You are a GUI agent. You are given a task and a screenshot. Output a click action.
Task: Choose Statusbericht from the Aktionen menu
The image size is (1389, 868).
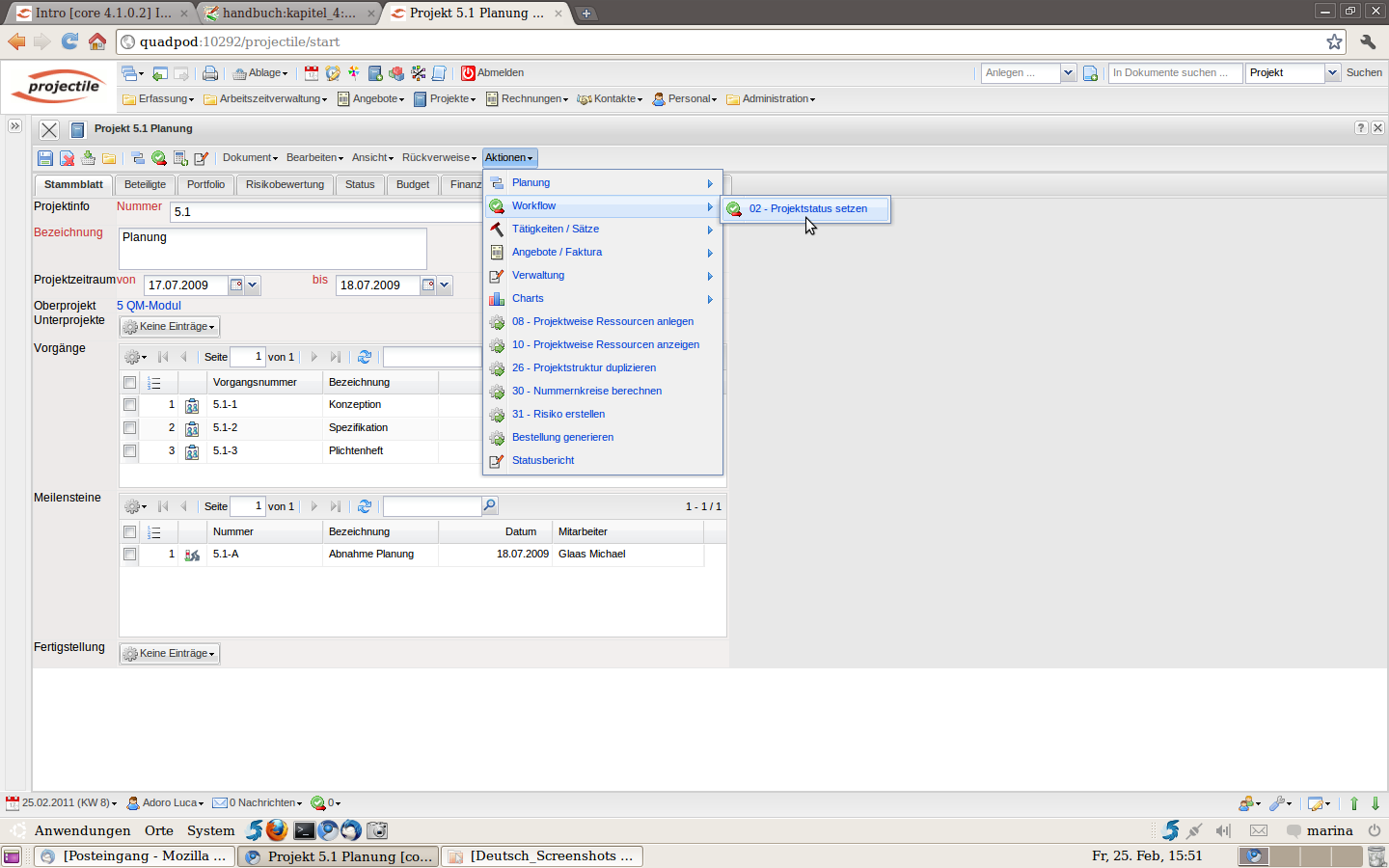543,461
